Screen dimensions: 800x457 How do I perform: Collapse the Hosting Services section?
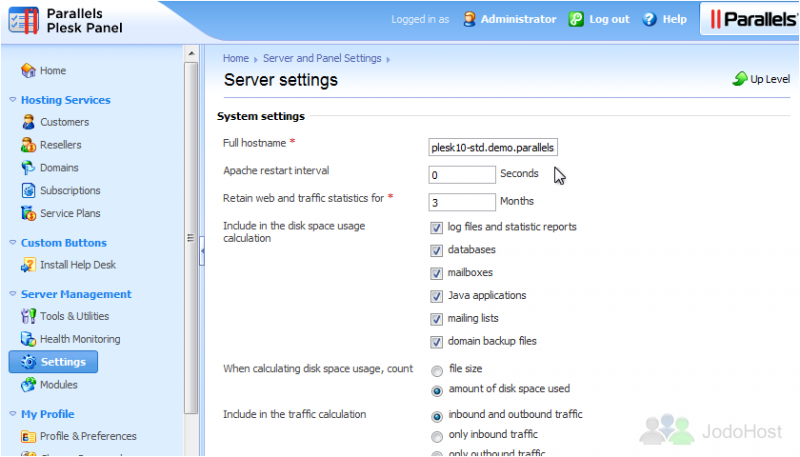[x=13, y=100]
